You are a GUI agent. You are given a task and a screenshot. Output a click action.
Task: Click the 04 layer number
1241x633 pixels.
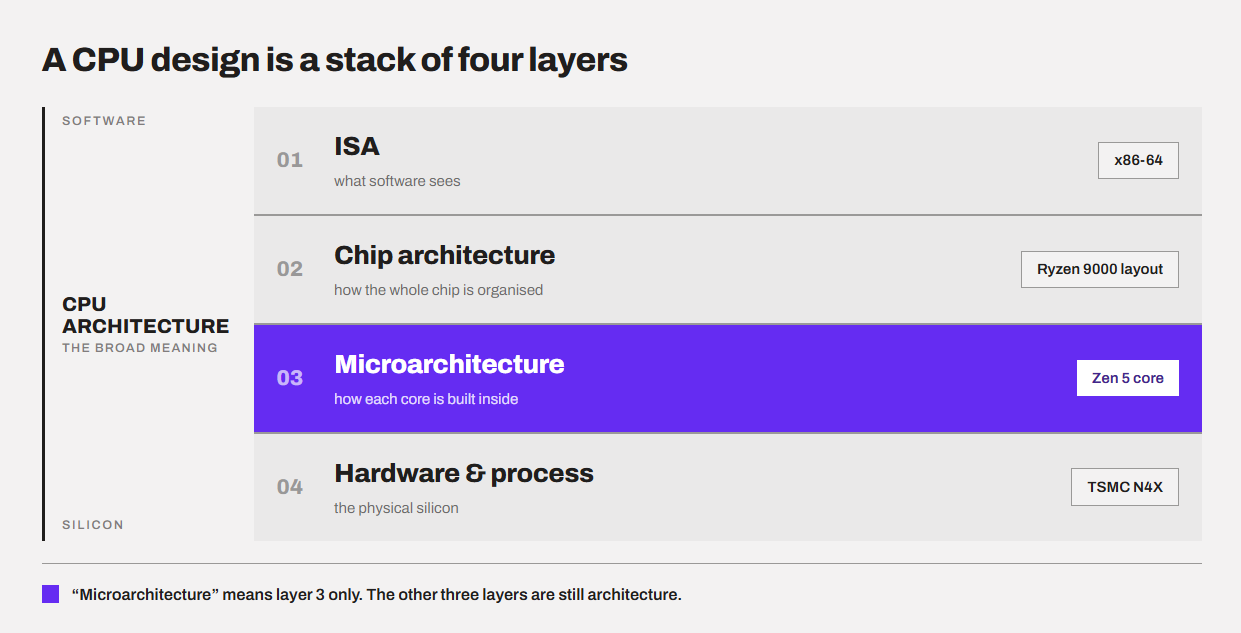(x=290, y=487)
